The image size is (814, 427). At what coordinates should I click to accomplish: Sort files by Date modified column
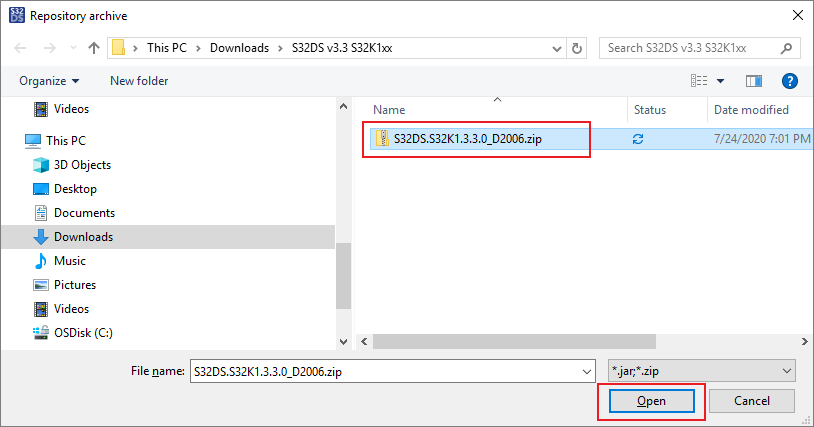tap(751, 110)
